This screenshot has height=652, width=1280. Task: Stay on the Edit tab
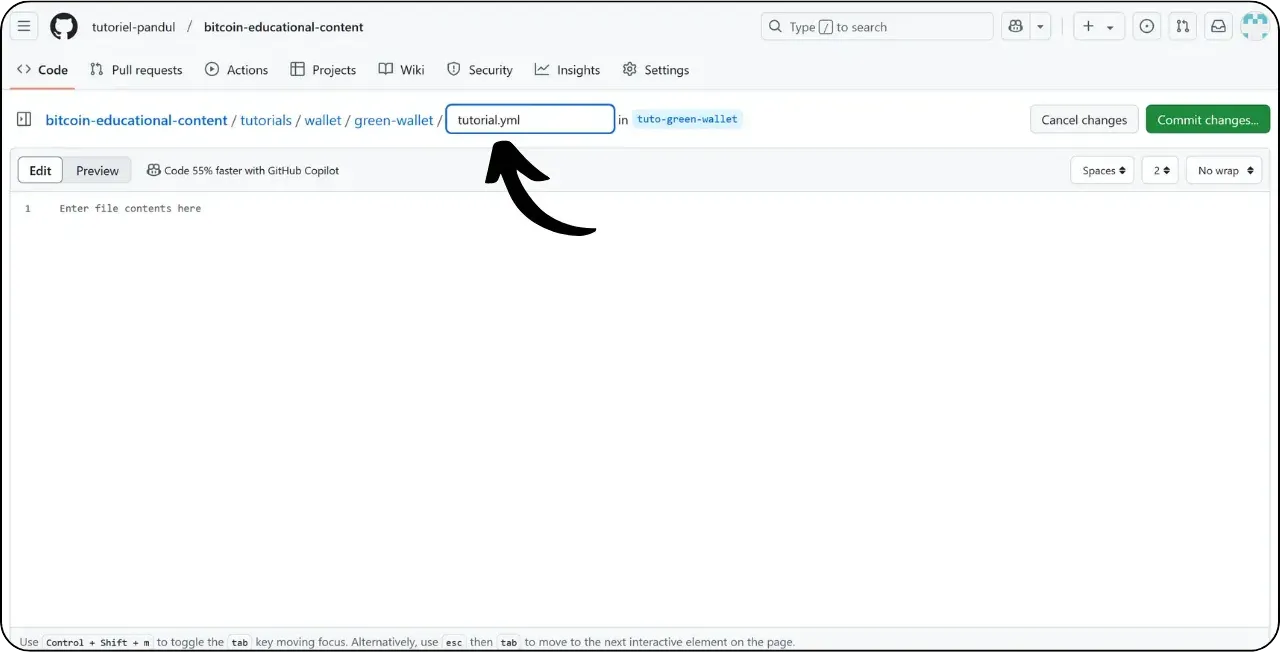(39, 170)
